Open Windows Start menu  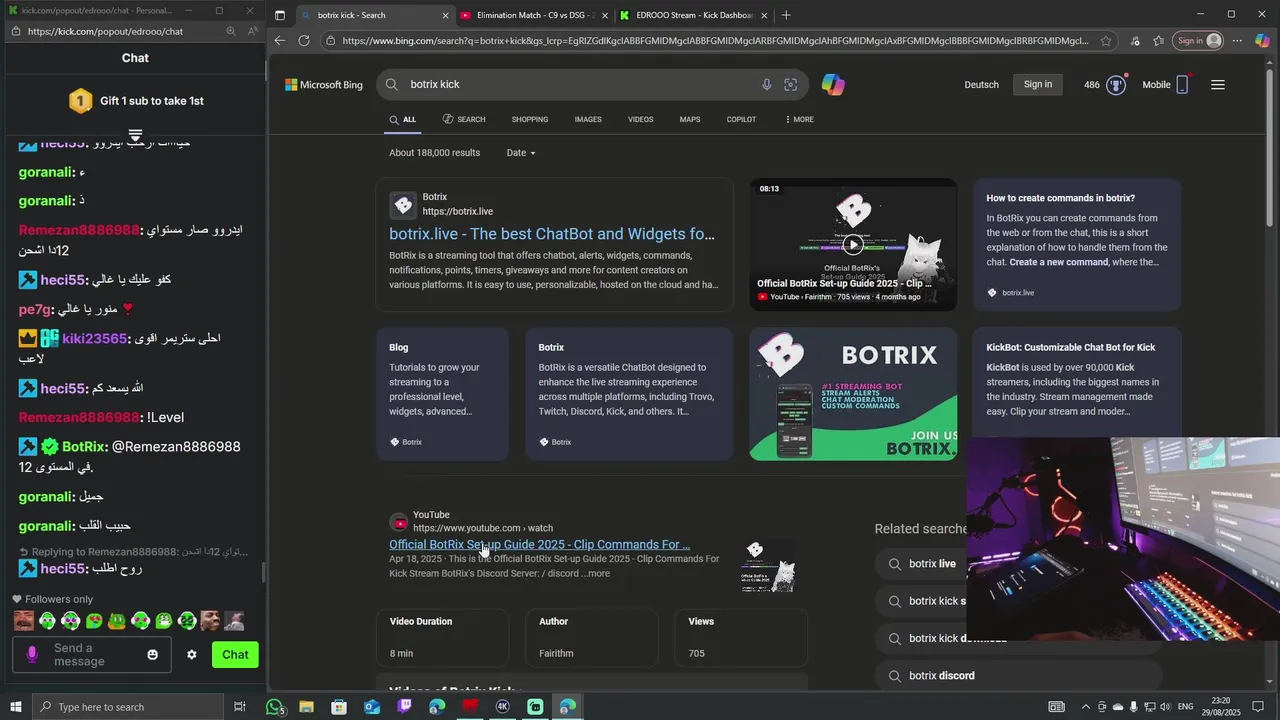tap(15, 707)
